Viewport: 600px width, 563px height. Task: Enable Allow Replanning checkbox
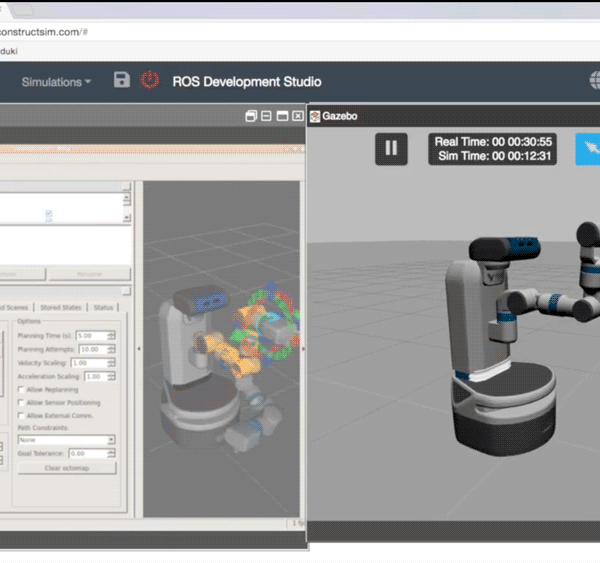pos(21,390)
